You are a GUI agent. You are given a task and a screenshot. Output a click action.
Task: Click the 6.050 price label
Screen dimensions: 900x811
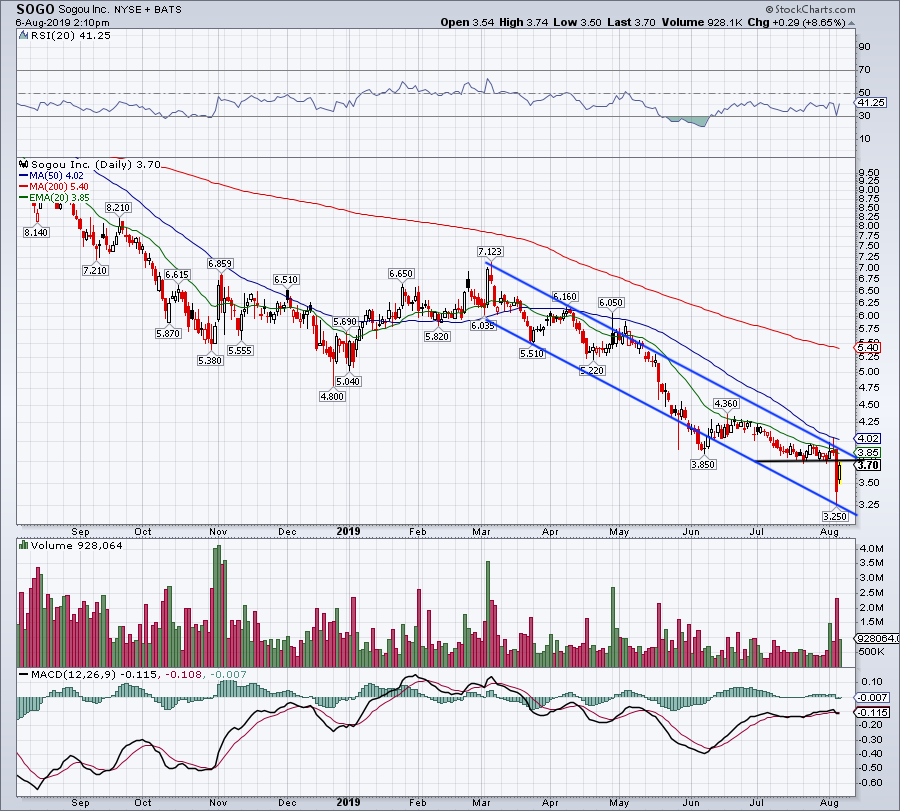click(x=611, y=302)
